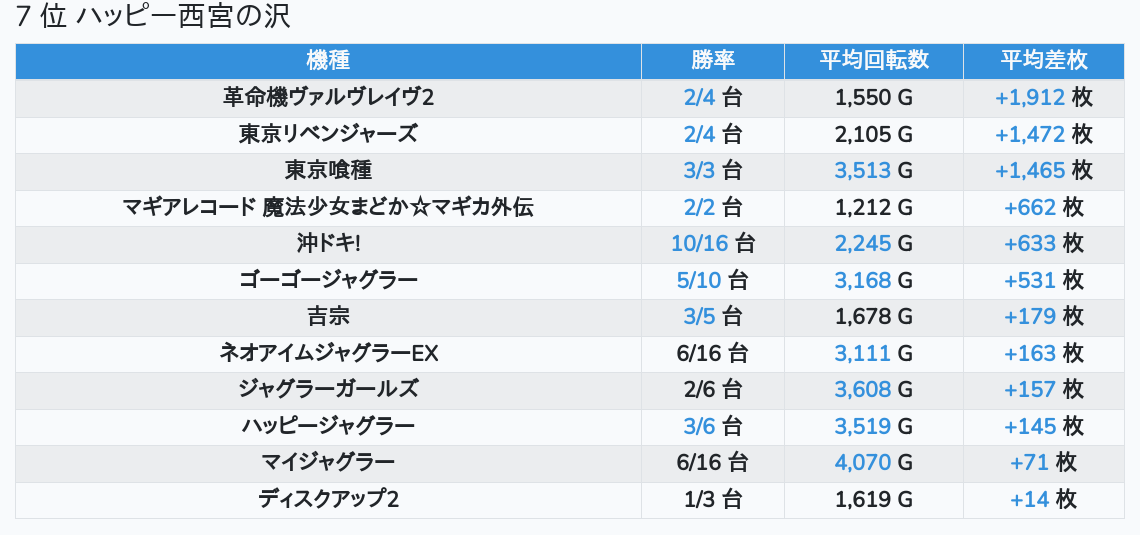The image size is (1140, 535).
Task: Click the マギアレコード 魔法少女まどか☆マギカ外伝 row name
Action: pos(328,207)
